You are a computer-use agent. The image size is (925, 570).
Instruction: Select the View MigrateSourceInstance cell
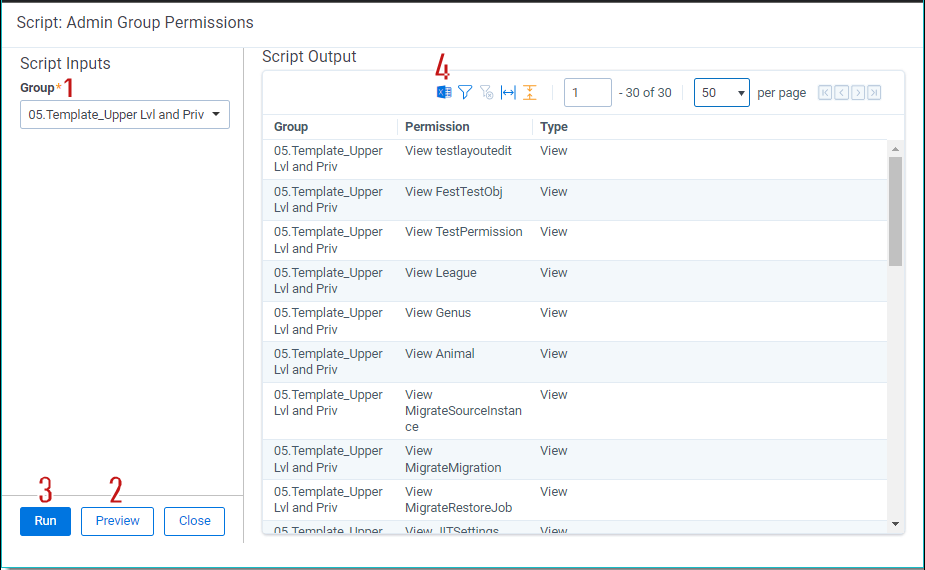coord(466,411)
